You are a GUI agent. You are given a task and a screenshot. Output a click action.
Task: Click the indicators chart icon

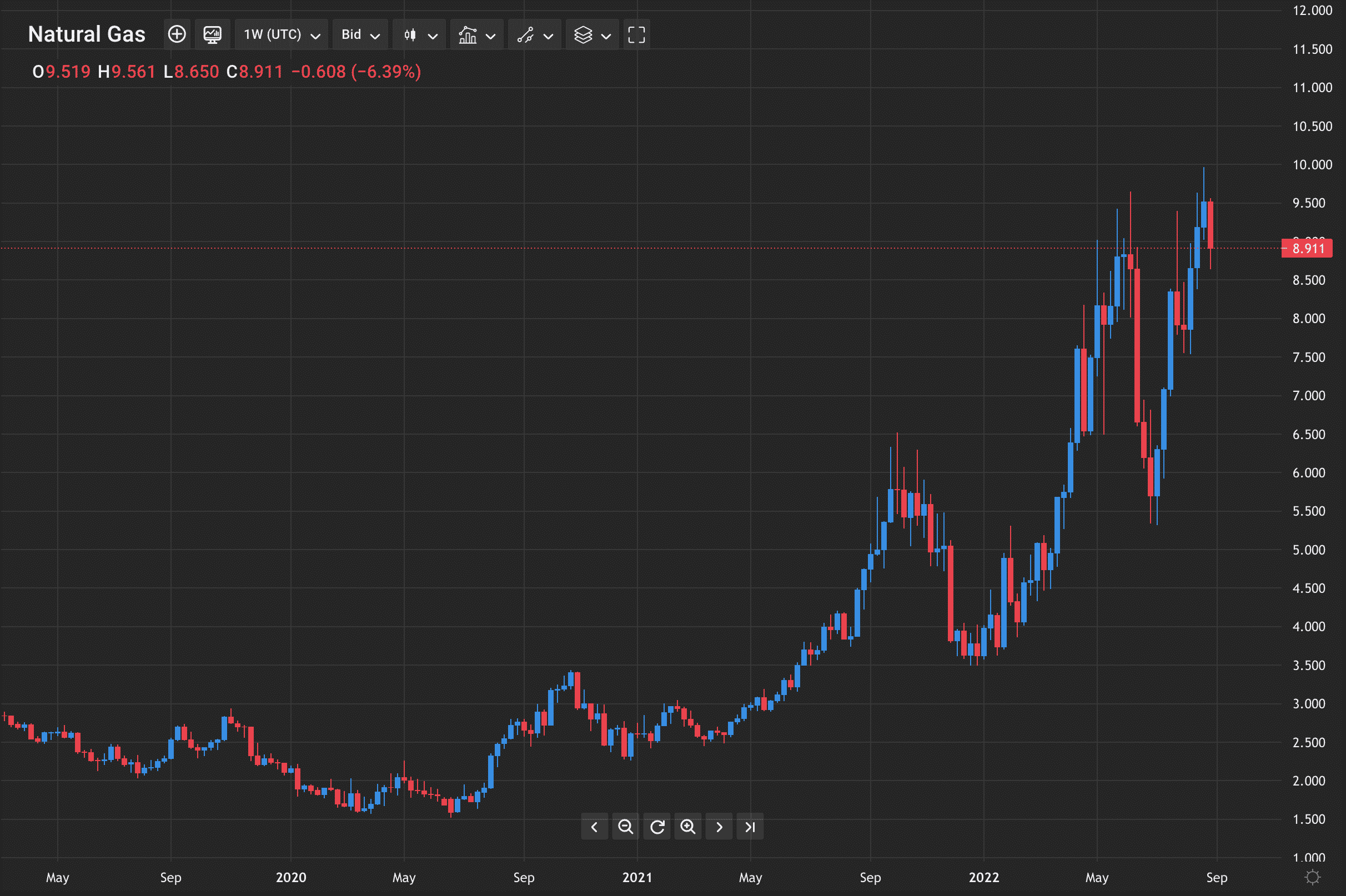(x=468, y=35)
